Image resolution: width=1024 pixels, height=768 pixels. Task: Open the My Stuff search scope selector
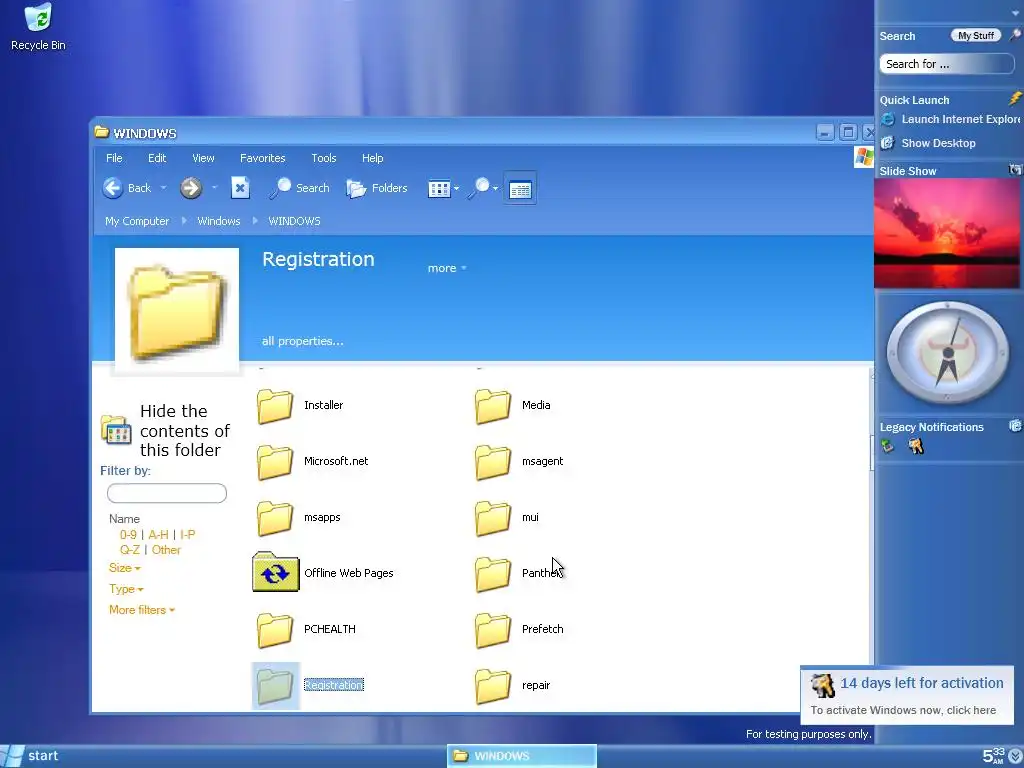click(x=976, y=36)
